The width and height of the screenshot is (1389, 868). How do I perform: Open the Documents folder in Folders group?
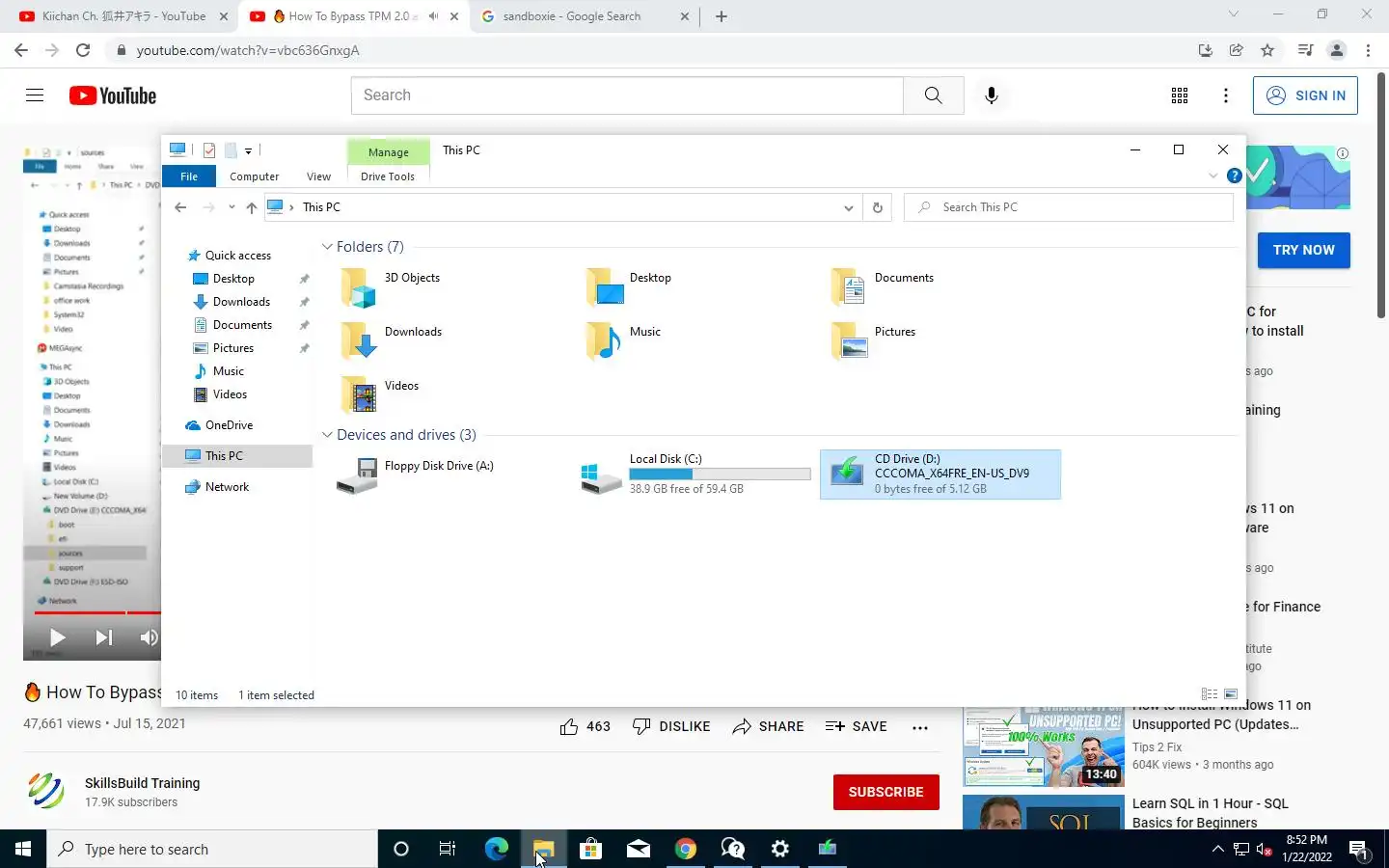click(x=850, y=287)
